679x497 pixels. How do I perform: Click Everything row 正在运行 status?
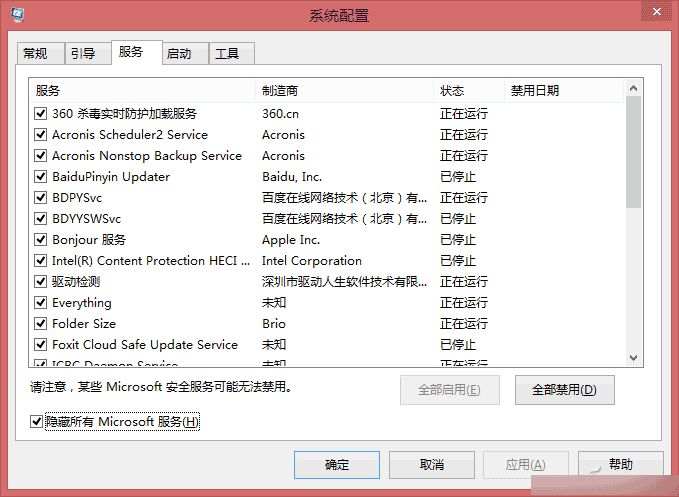click(x=464, y=303)
